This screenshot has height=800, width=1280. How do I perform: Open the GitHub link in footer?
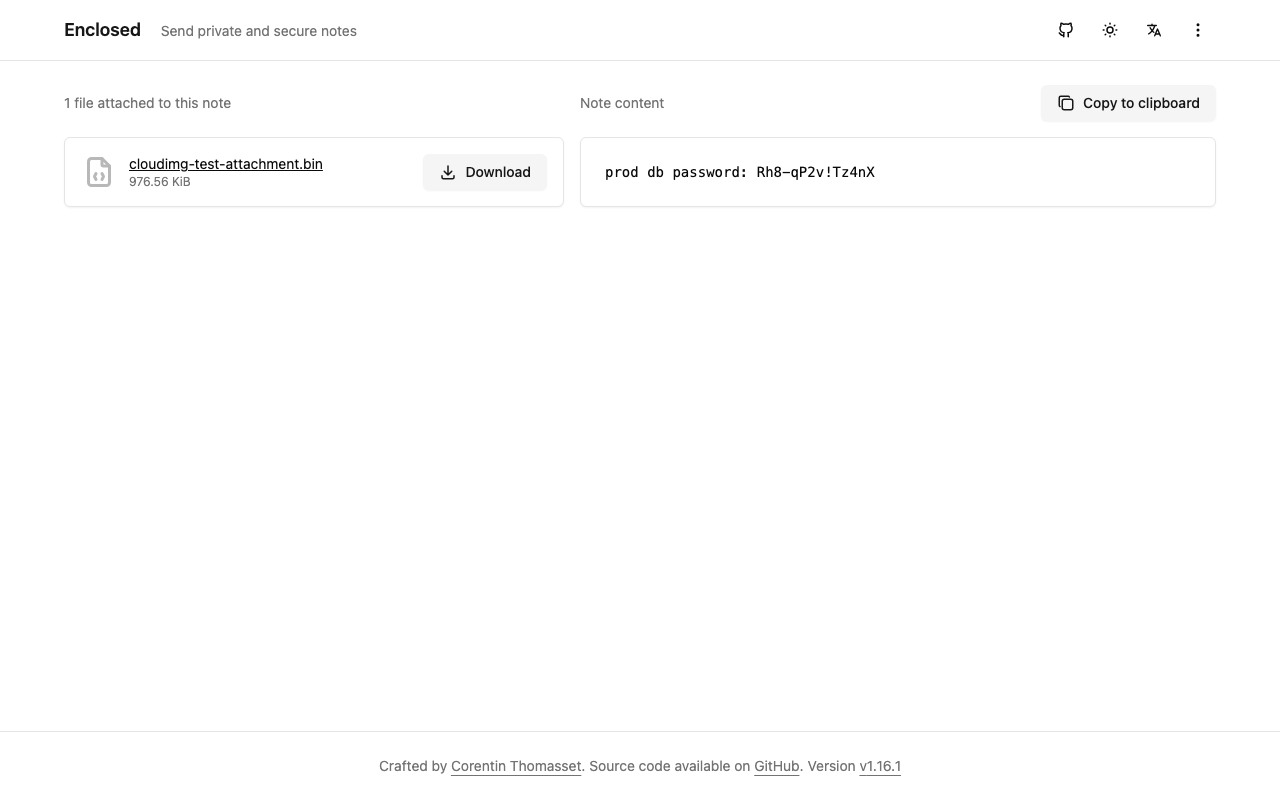click(x=777, y=766)
